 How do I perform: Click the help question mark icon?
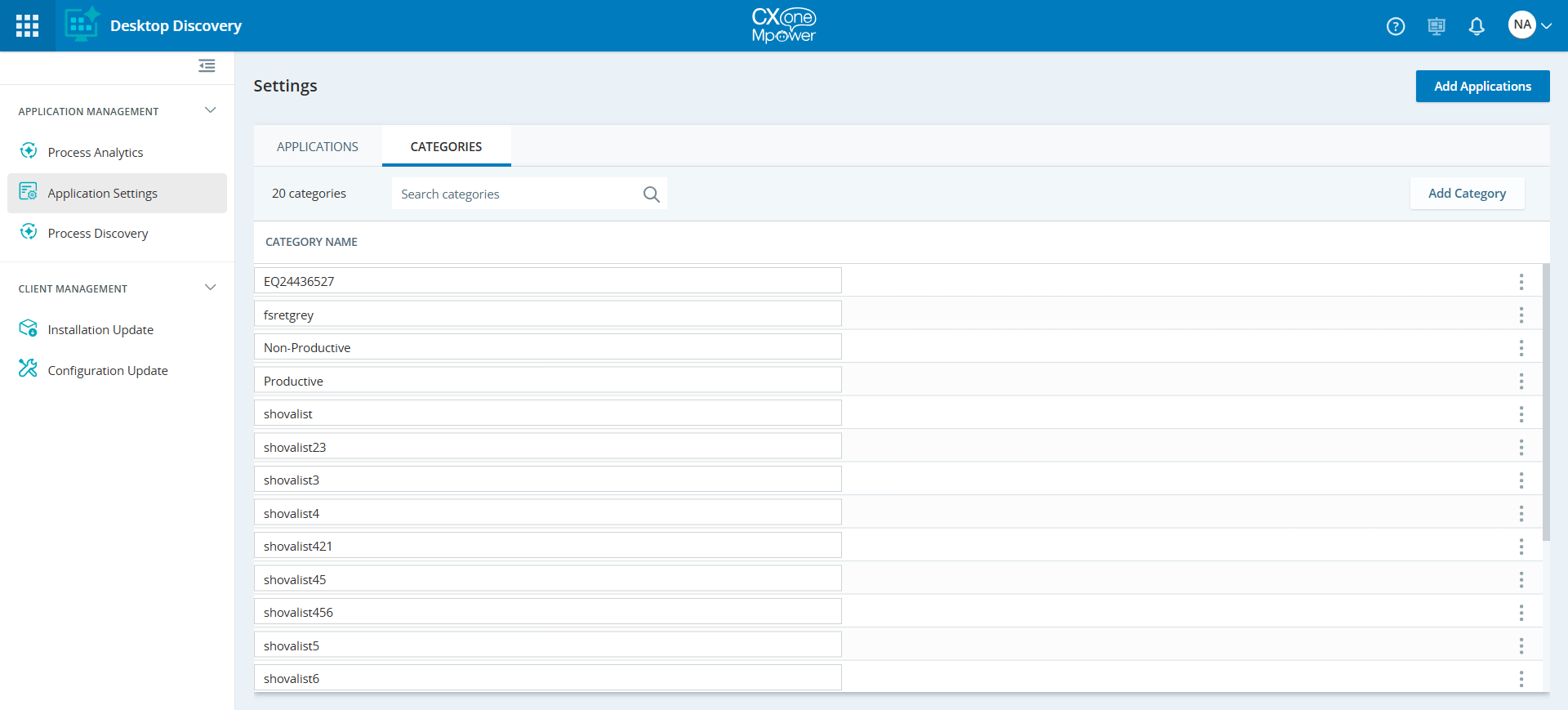click(x=1396, y=26)
